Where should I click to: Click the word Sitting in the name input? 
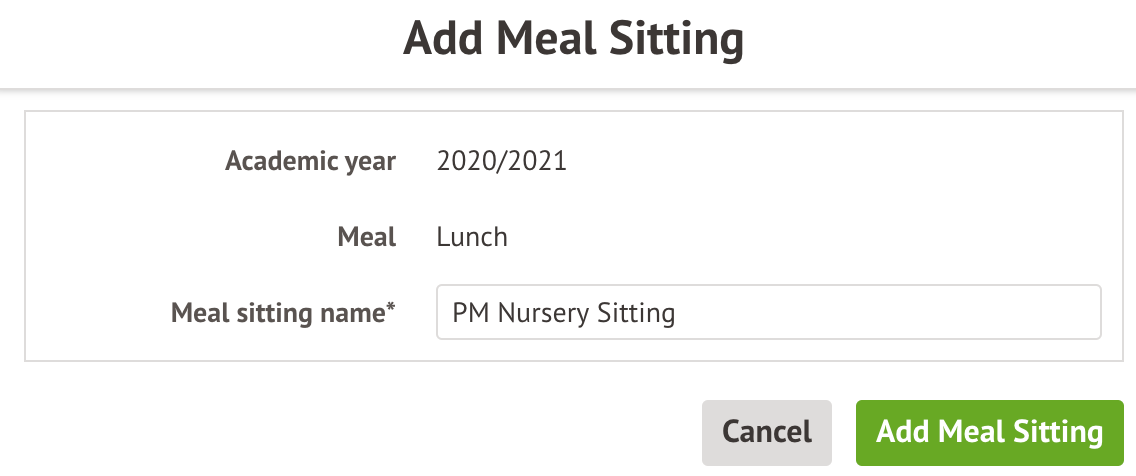click(x=636, y=314)
